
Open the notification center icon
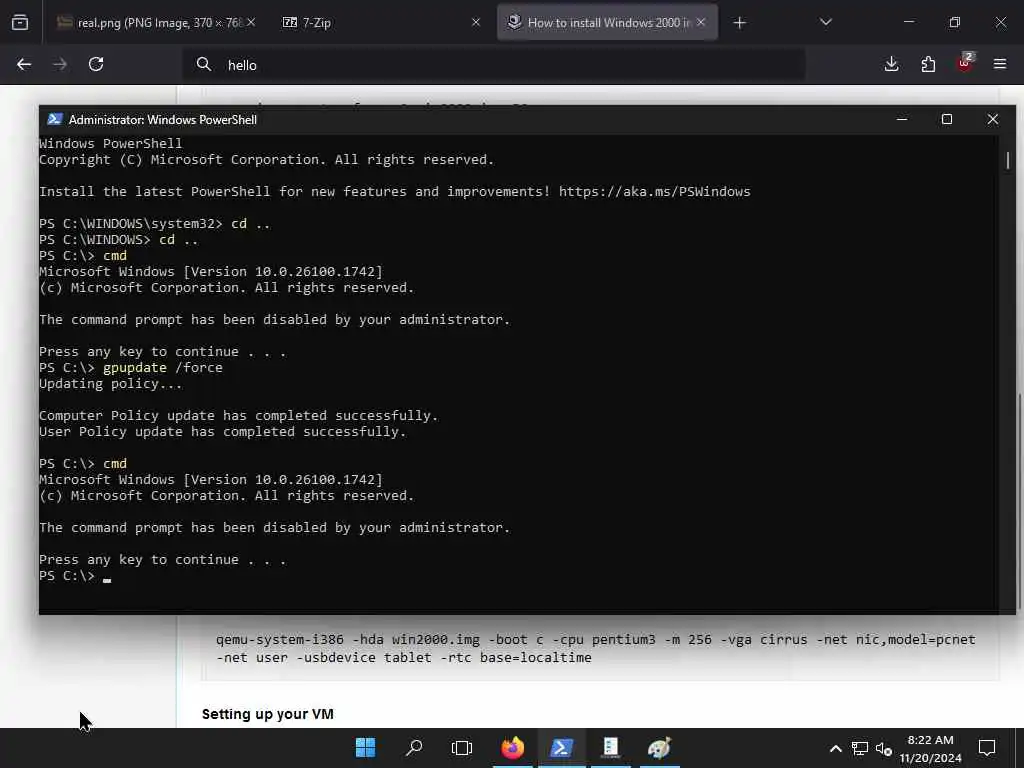[x=987, y=748]
